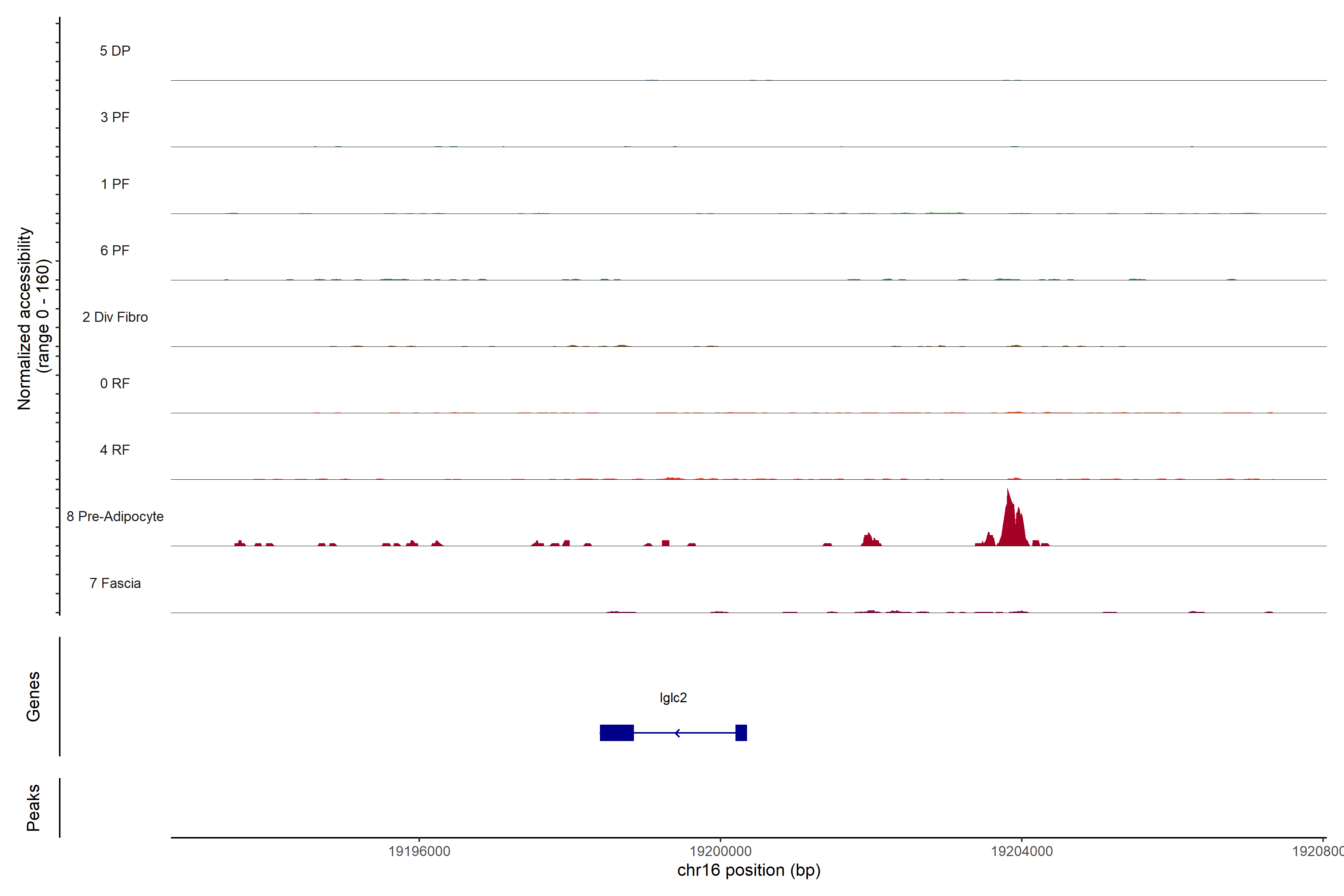Select the 6 PF track label
The height and width of the screenshot is (896, 1344).
pos(115,250)
